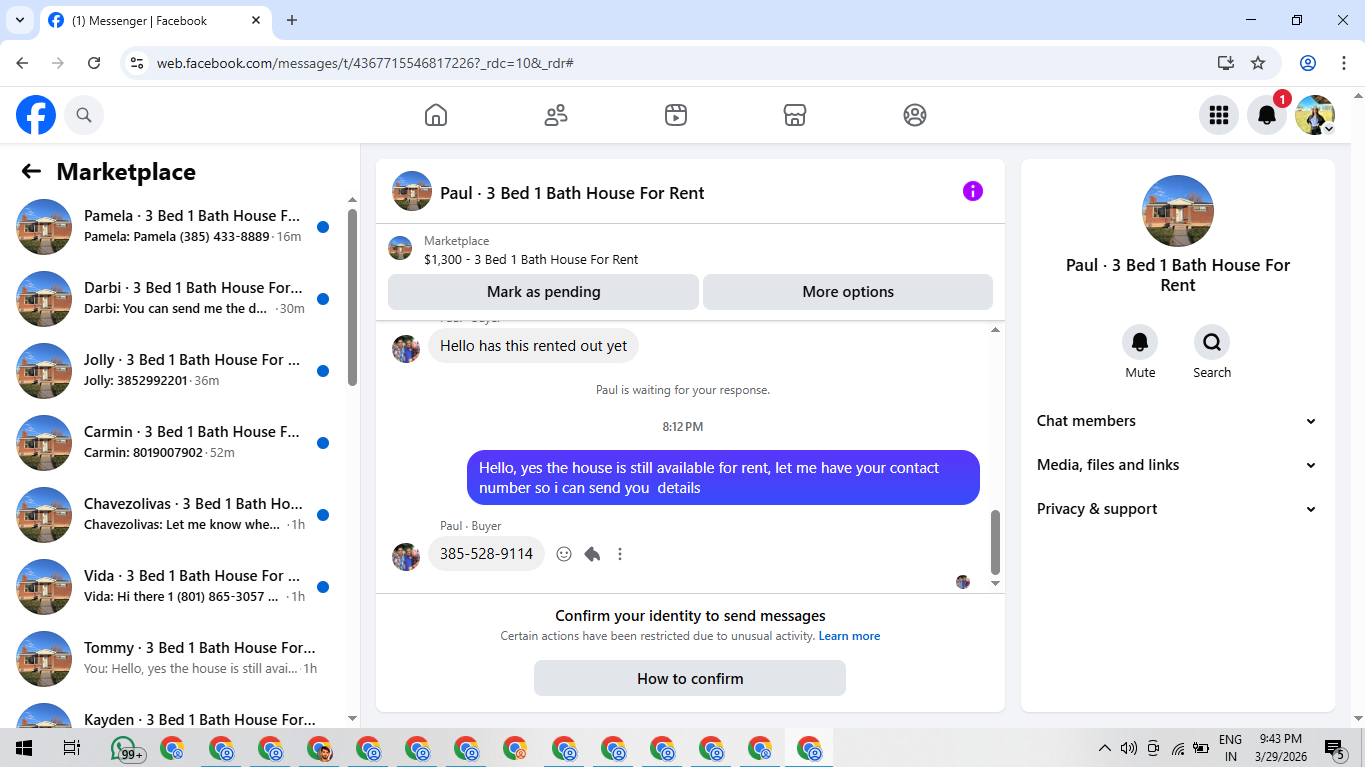Click the chat scrollbar down arrow
Screen dimensions: 1365x767
coord(995,583)
